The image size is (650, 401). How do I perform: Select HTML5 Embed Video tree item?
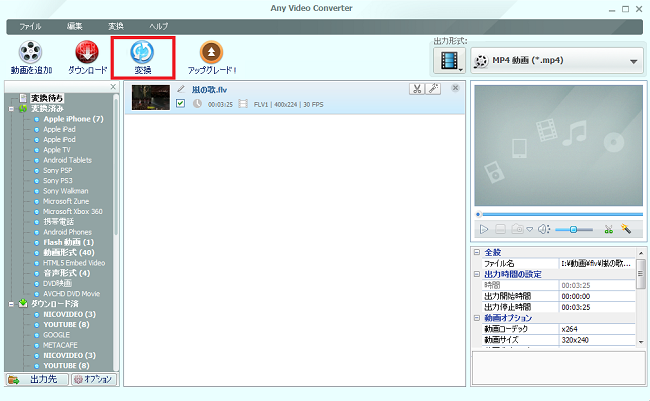(74, 263)
